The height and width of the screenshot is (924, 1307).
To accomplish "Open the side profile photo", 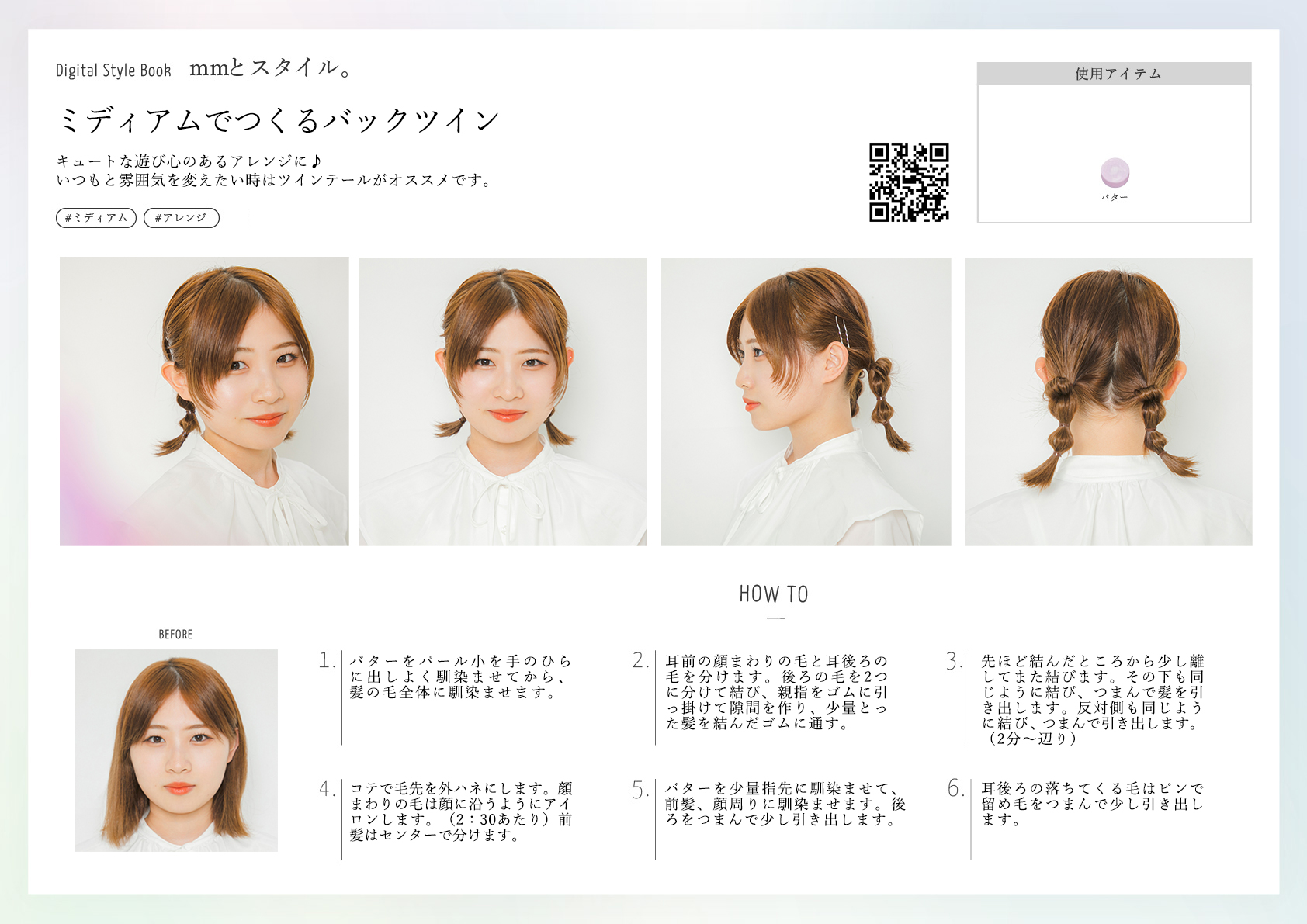I will [806, 401].
